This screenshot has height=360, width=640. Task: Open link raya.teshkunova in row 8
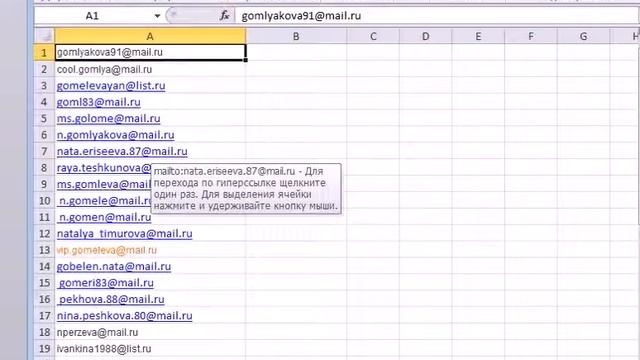pos(104,168)
